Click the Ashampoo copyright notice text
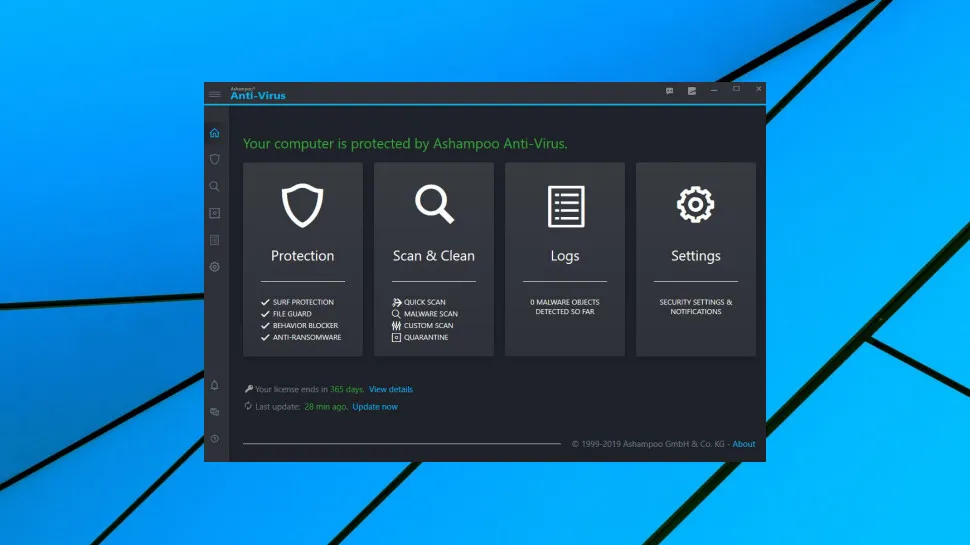Image resolution: width=970 pixels, height=545 pixels. pos(648,444)
